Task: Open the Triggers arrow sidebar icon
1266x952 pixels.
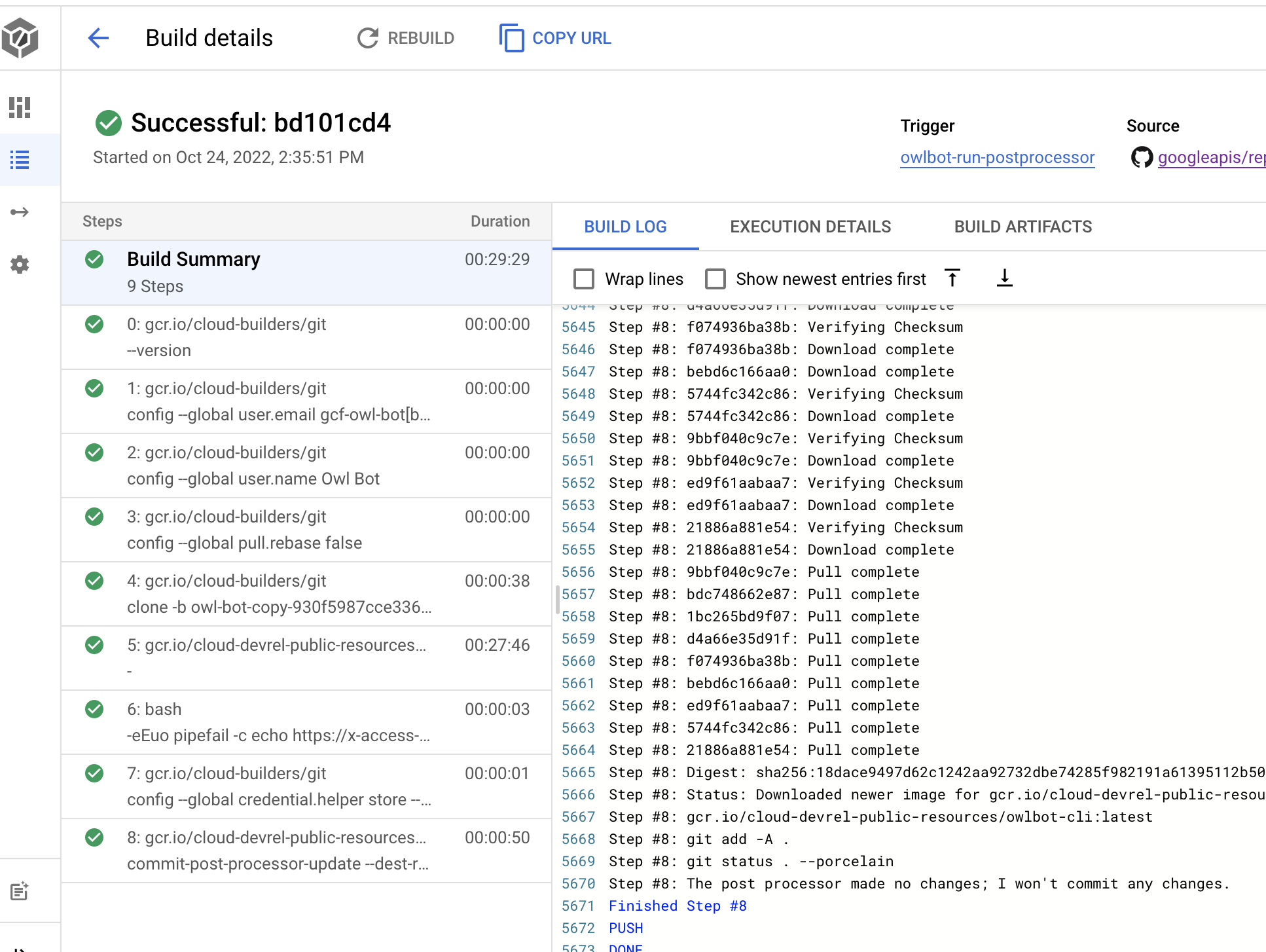Action: pyautogui.click(x=20, y=212)
